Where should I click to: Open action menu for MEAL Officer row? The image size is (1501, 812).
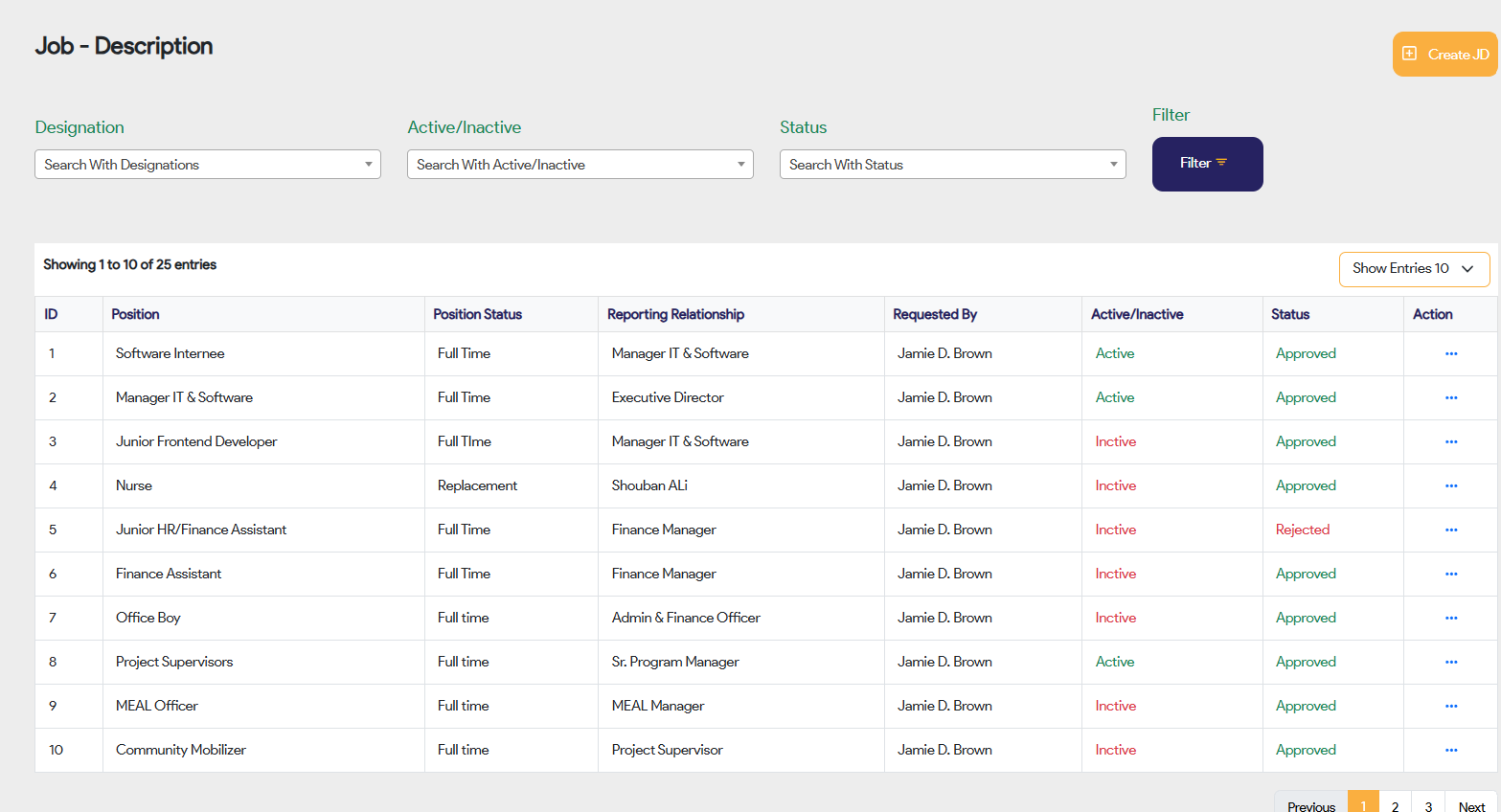coord(1450,707)
